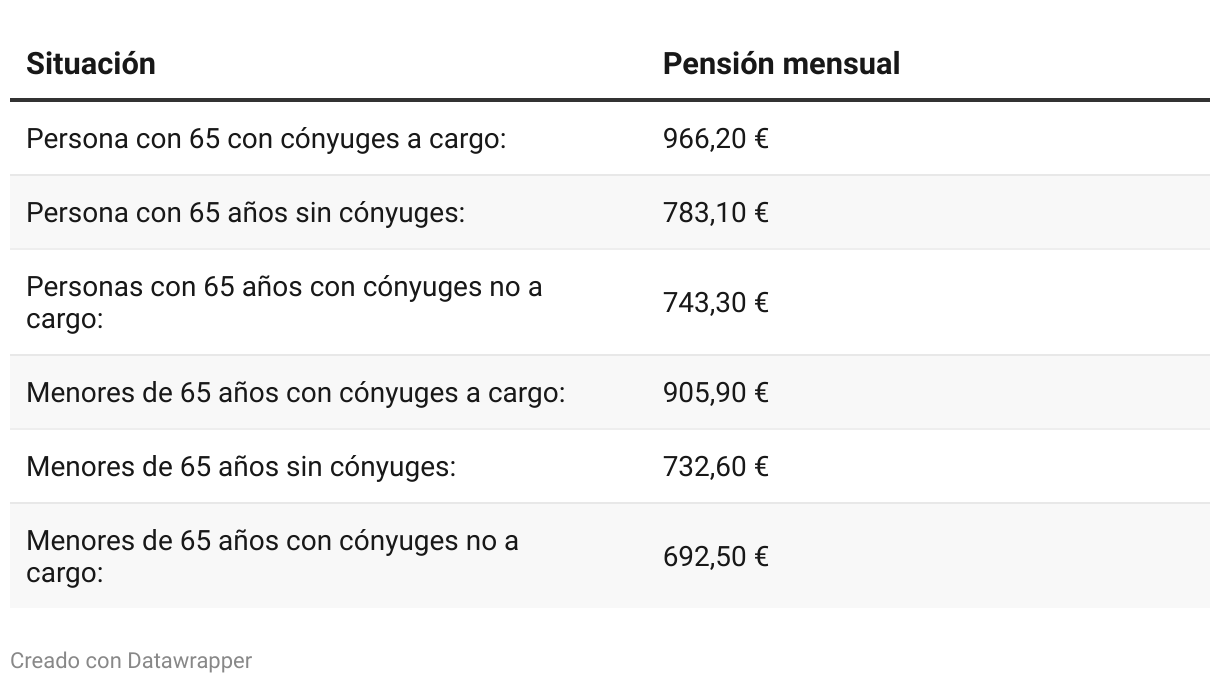Open the Datawrapper credit link

(x=189, y=661)
